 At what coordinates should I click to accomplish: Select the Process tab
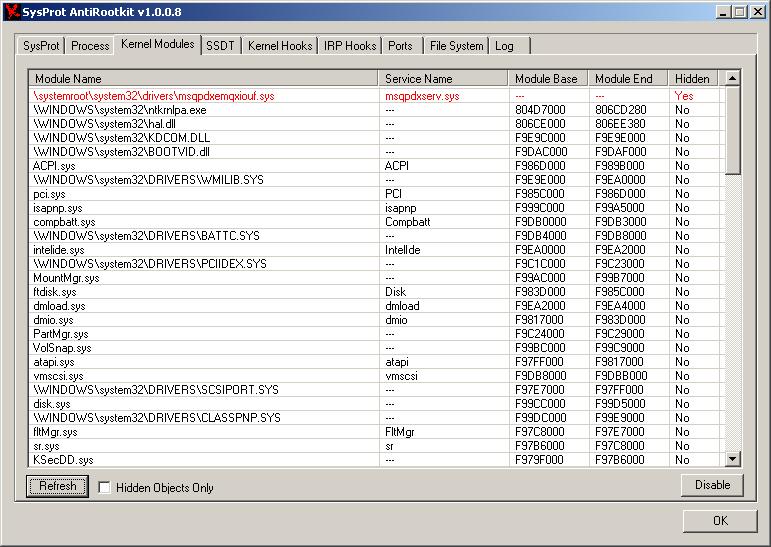(x=90, y=46)
